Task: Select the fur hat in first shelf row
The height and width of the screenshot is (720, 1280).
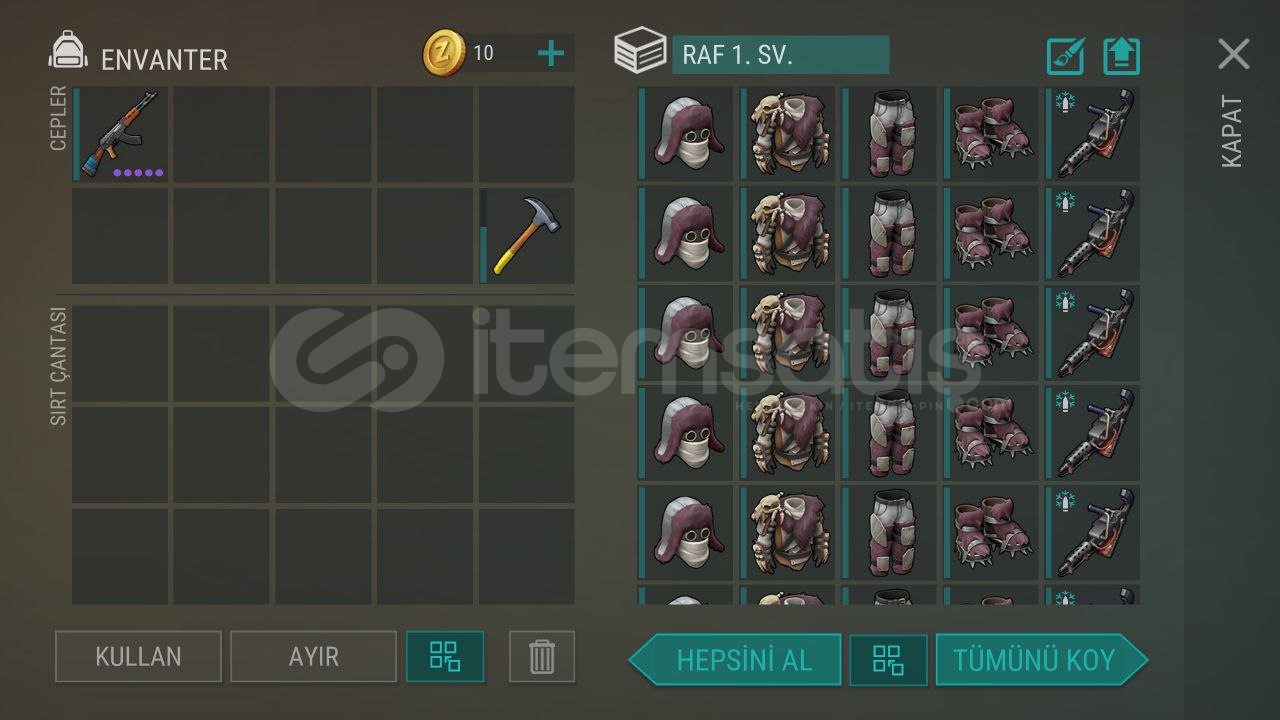Action: point(686,134)
